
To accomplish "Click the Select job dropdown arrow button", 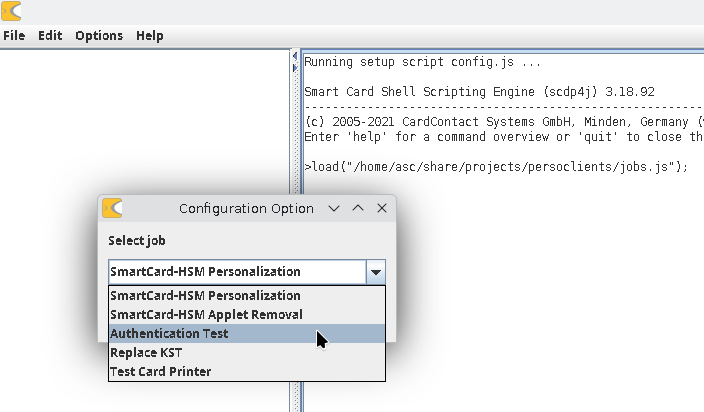I will coord(376,271).
